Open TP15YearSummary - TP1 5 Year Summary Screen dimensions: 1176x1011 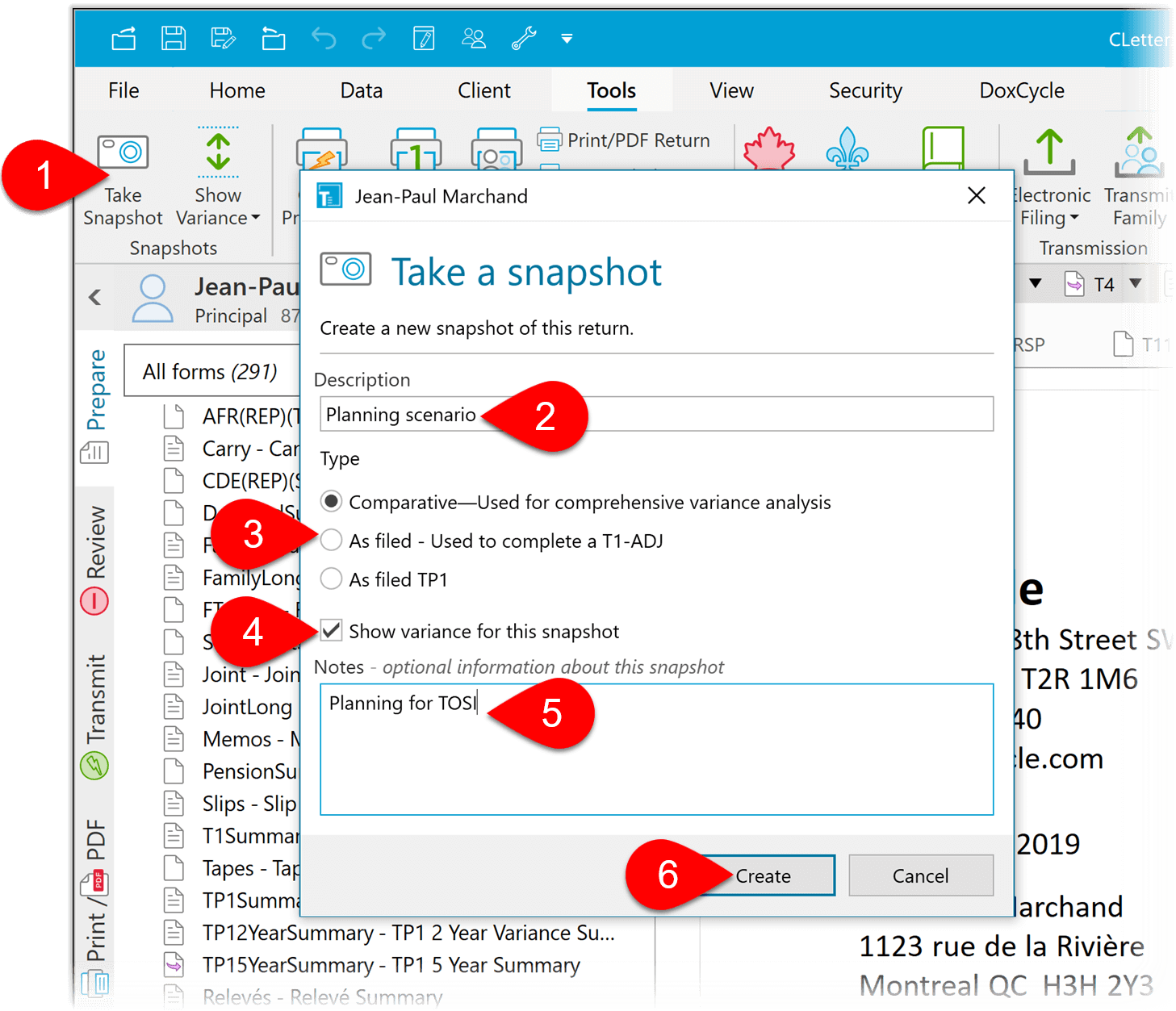[372, 965]
